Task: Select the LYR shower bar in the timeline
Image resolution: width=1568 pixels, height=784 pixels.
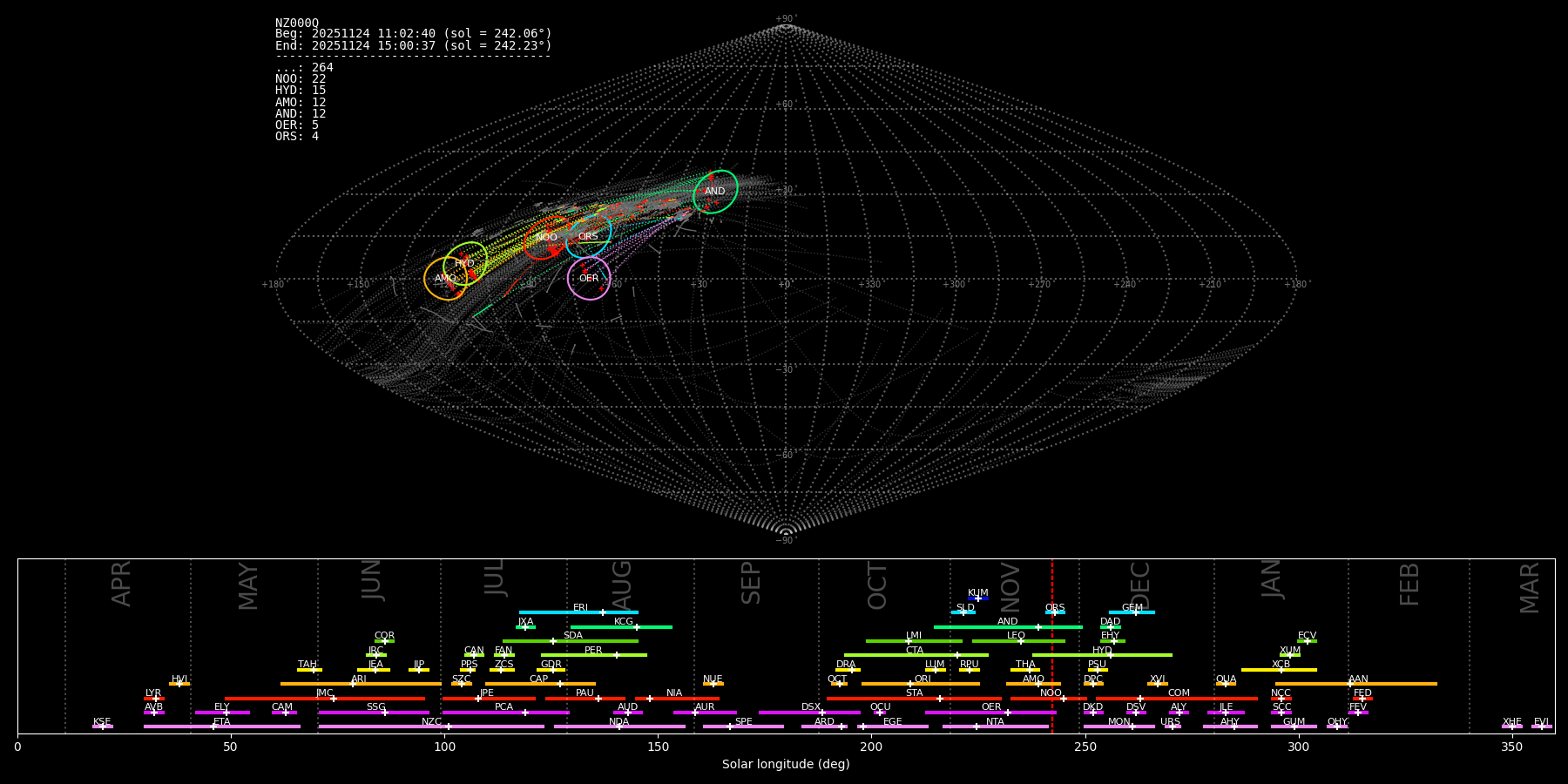Action: [154, 698]
